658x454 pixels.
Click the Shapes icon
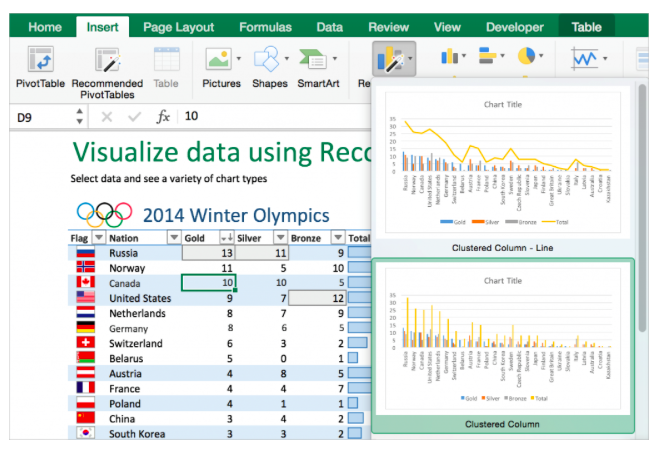(x=268, y=60)
